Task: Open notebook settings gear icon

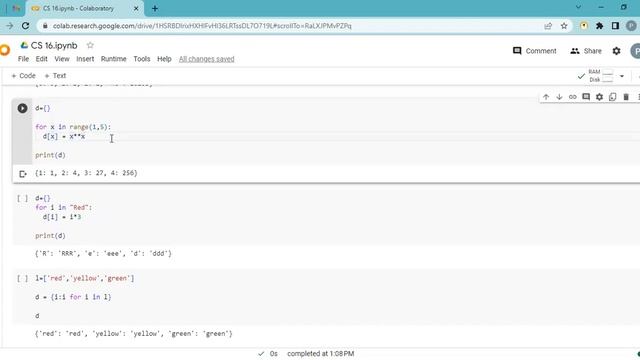Action: 616,51
